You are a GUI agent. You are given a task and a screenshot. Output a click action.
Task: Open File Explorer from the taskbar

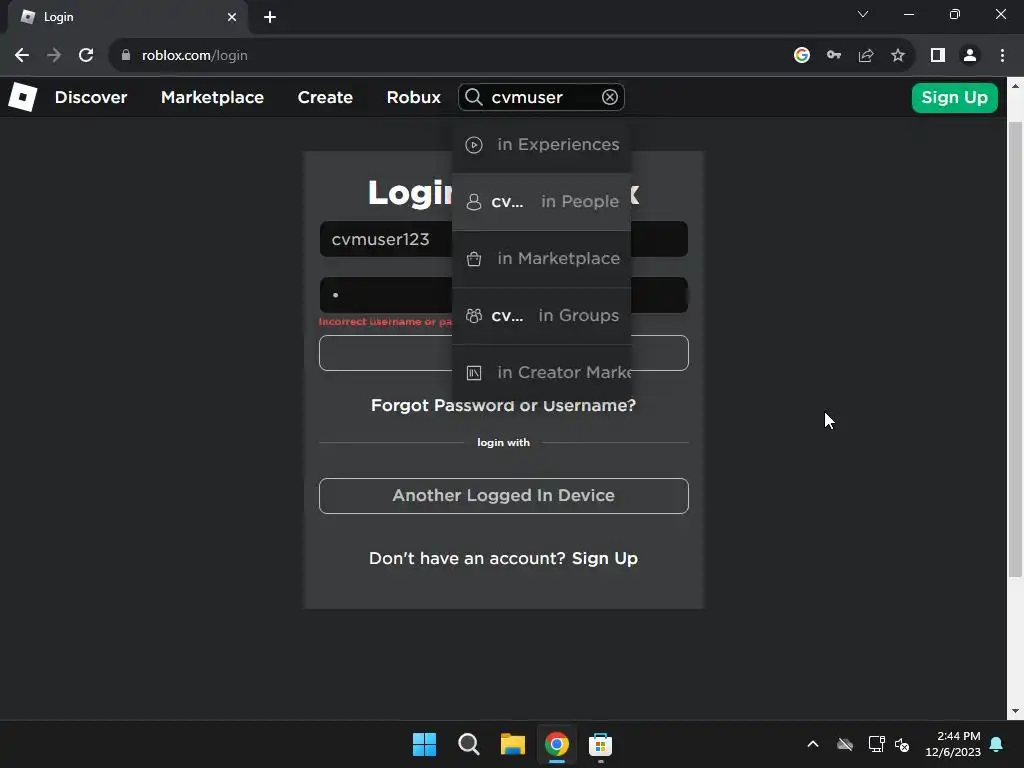[x=513, y=744]
